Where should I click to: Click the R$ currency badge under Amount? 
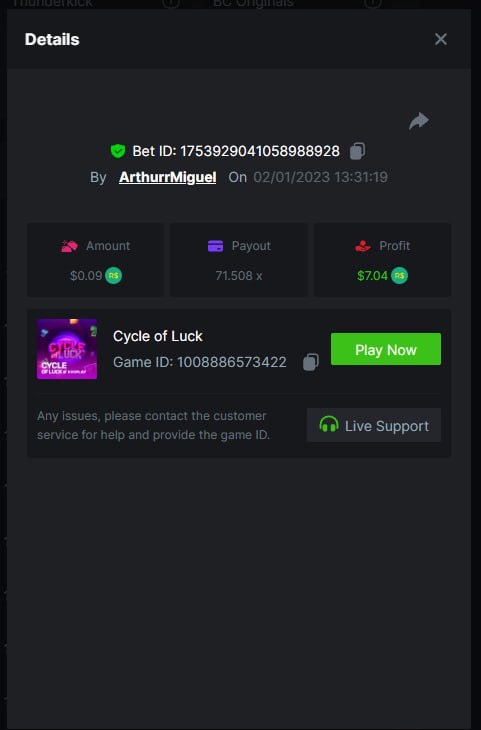pyautogui.click(x=114, y=276)
